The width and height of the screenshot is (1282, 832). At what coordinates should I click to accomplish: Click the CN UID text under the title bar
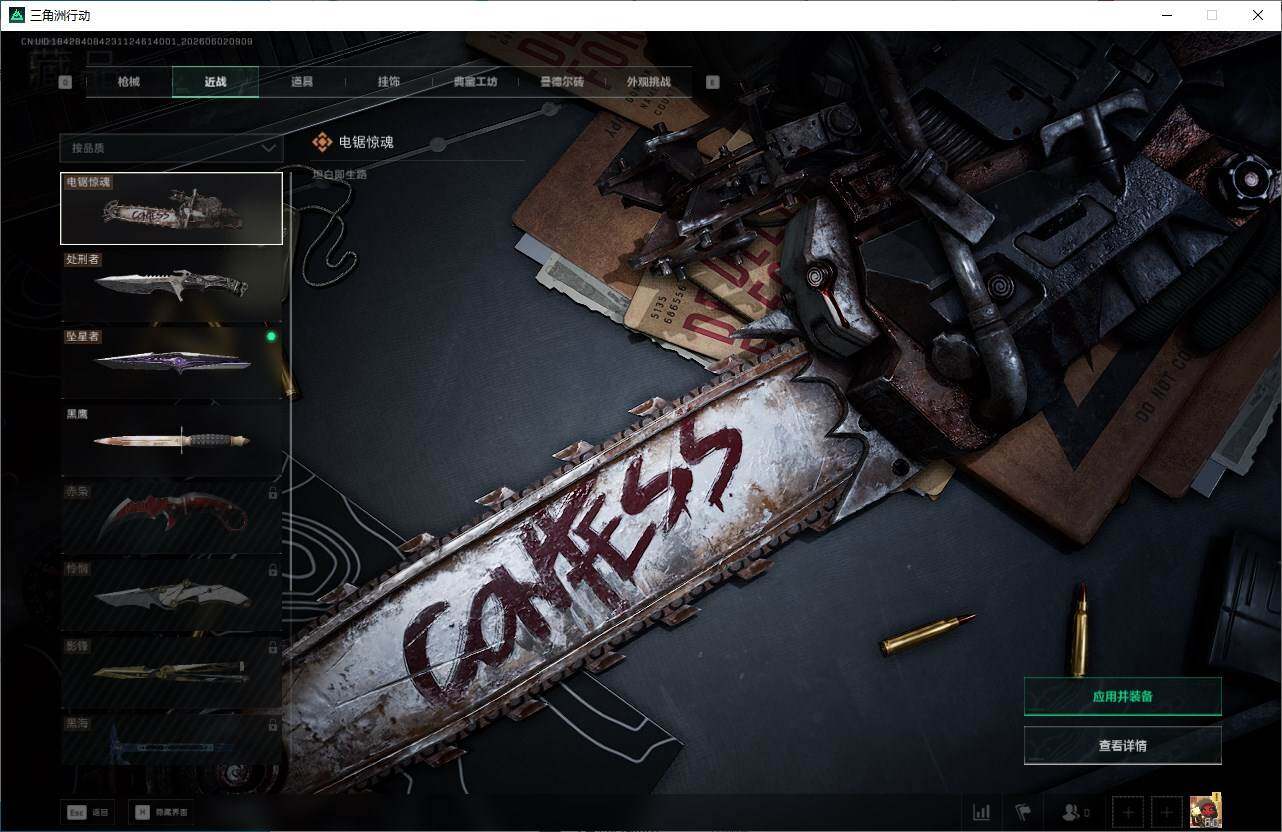click(x=137, y=41)
